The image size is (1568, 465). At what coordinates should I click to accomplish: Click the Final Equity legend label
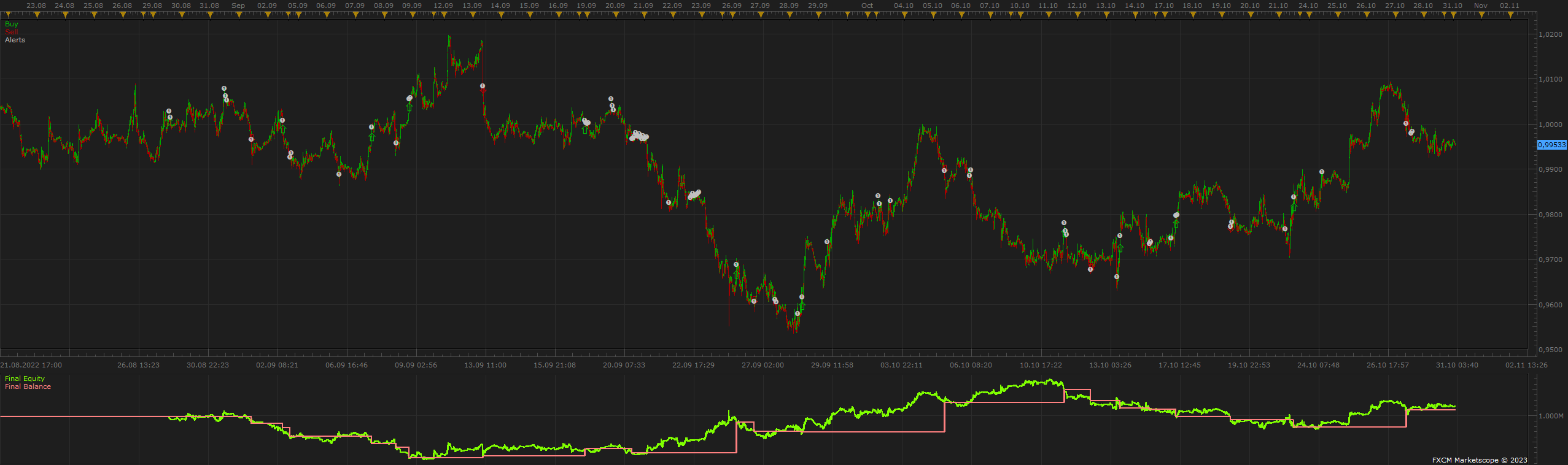(25, 379)
